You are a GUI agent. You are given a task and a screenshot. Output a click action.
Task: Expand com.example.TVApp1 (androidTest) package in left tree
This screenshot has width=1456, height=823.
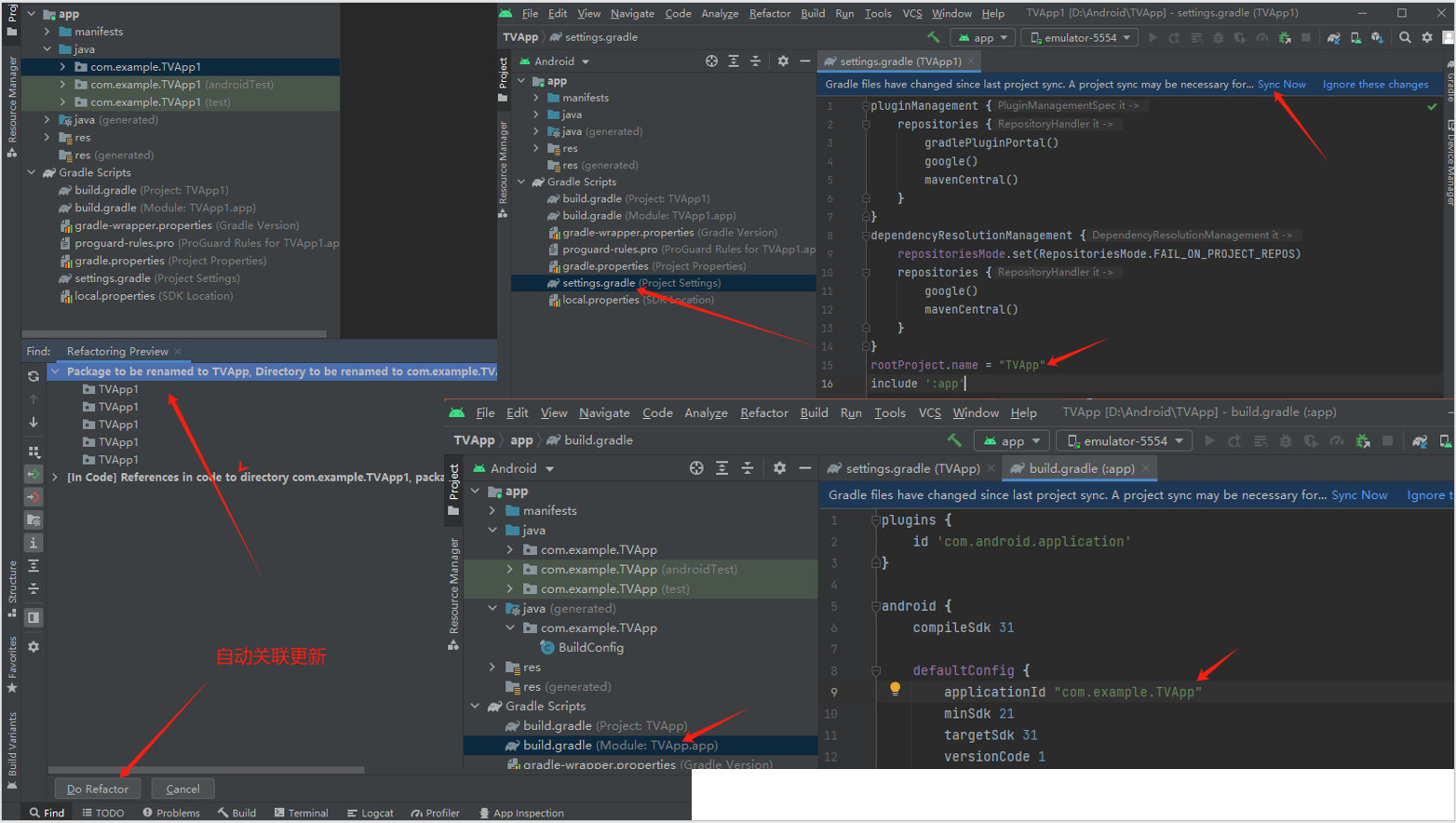(62, 84)
